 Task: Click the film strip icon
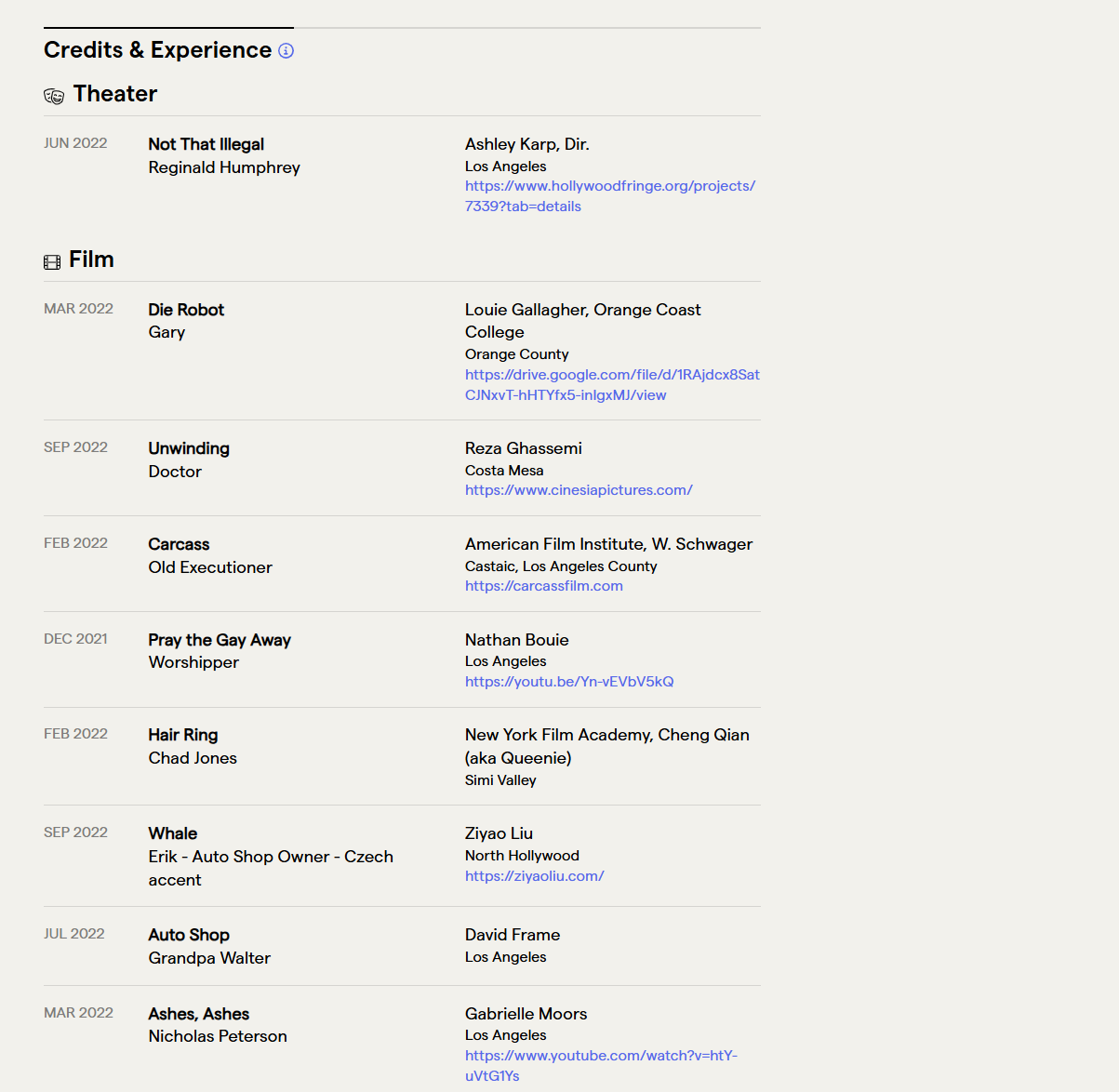(x=52, y=262)
